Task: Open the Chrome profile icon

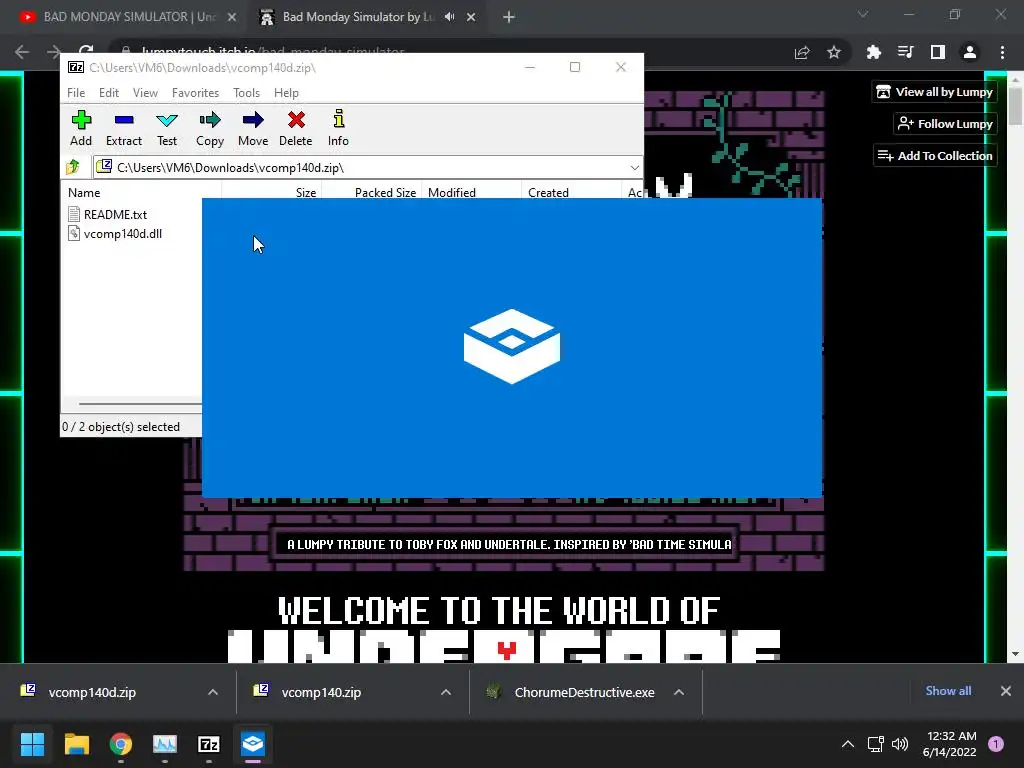Action: [970, 52]
